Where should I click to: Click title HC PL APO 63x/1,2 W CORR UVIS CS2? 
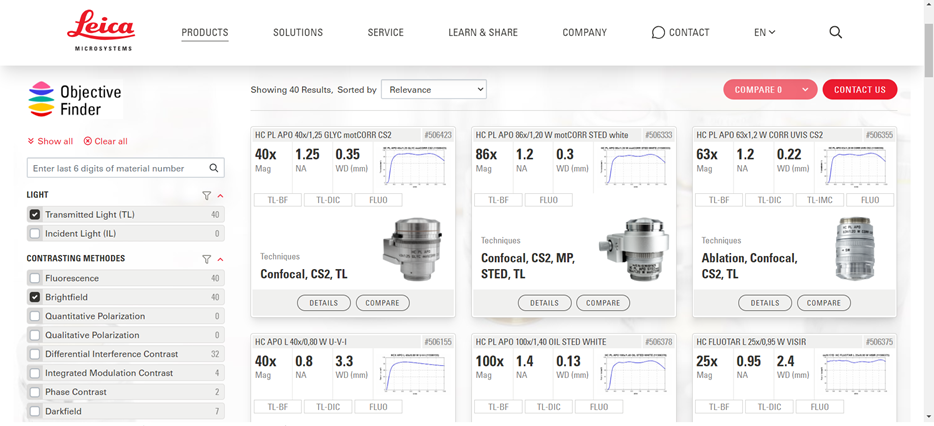point(759,135)
